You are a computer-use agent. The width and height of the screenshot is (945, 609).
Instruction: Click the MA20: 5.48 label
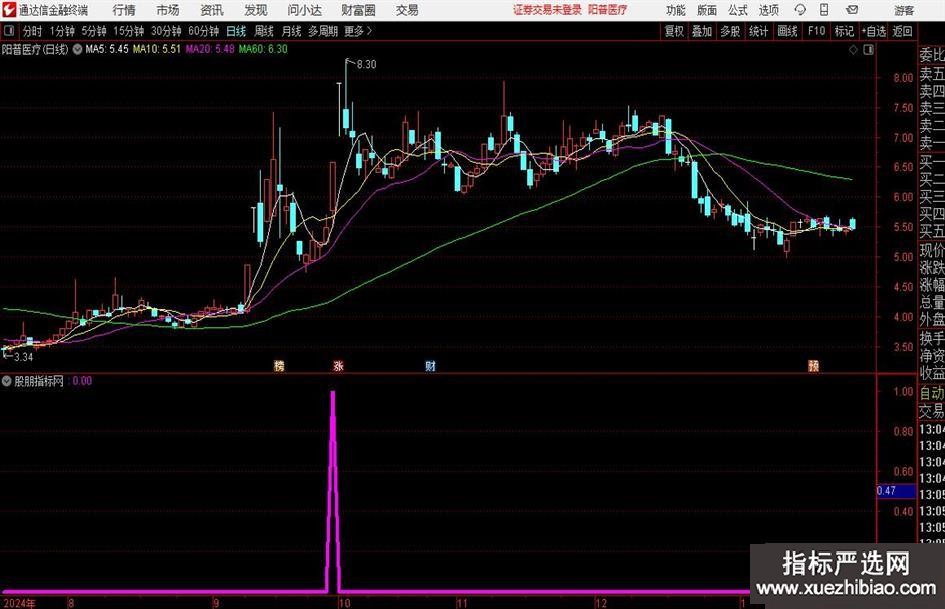(210, 49)
